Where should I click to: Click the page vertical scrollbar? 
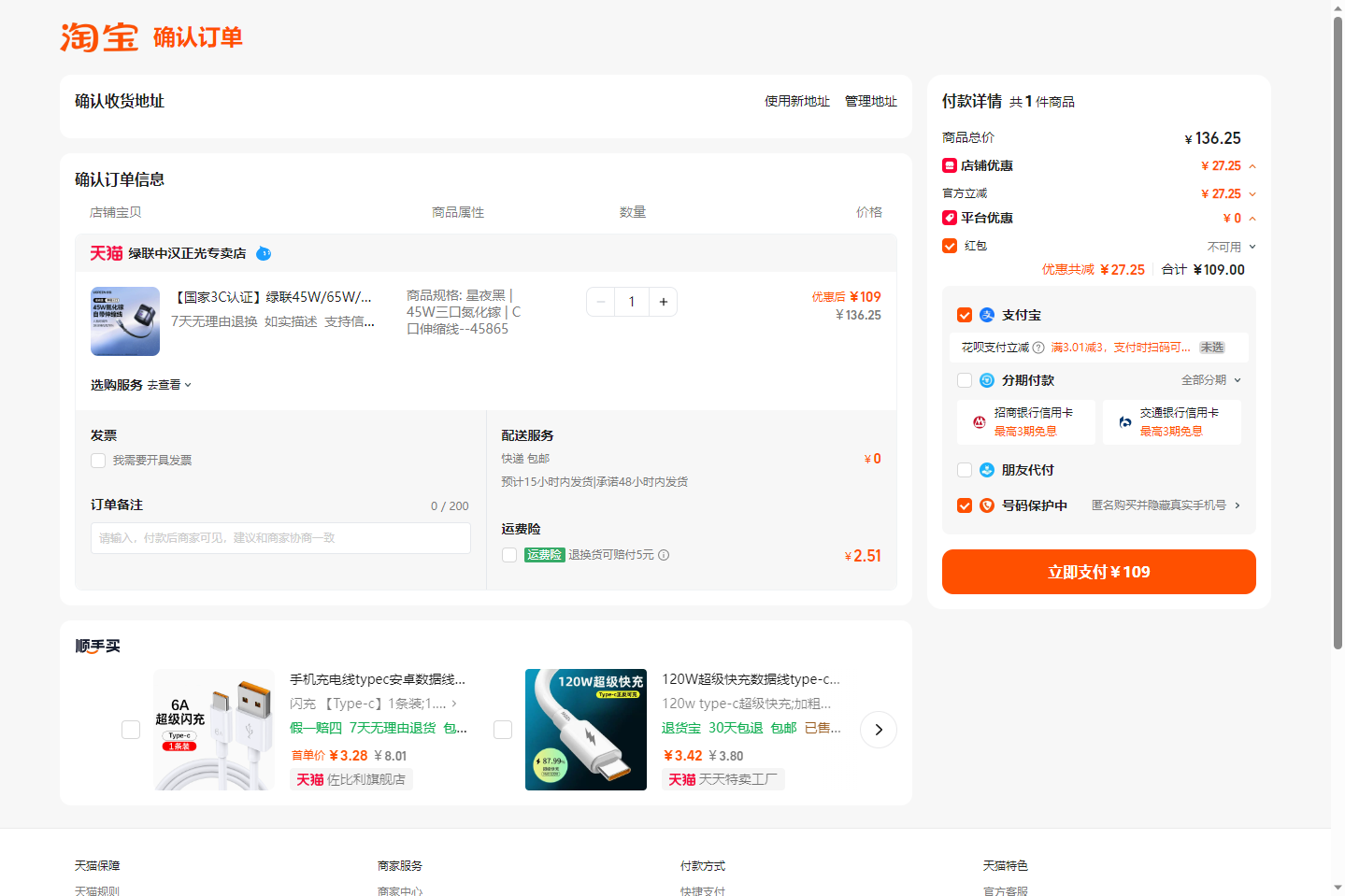[1338, 332]
